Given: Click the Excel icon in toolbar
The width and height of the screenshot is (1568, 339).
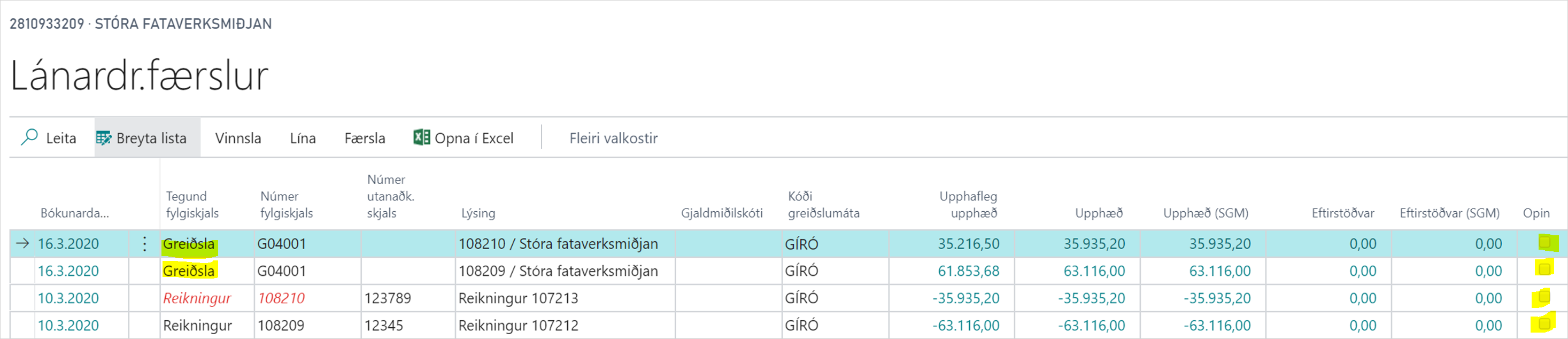Looking at the screenshot, I should [421, 137].
